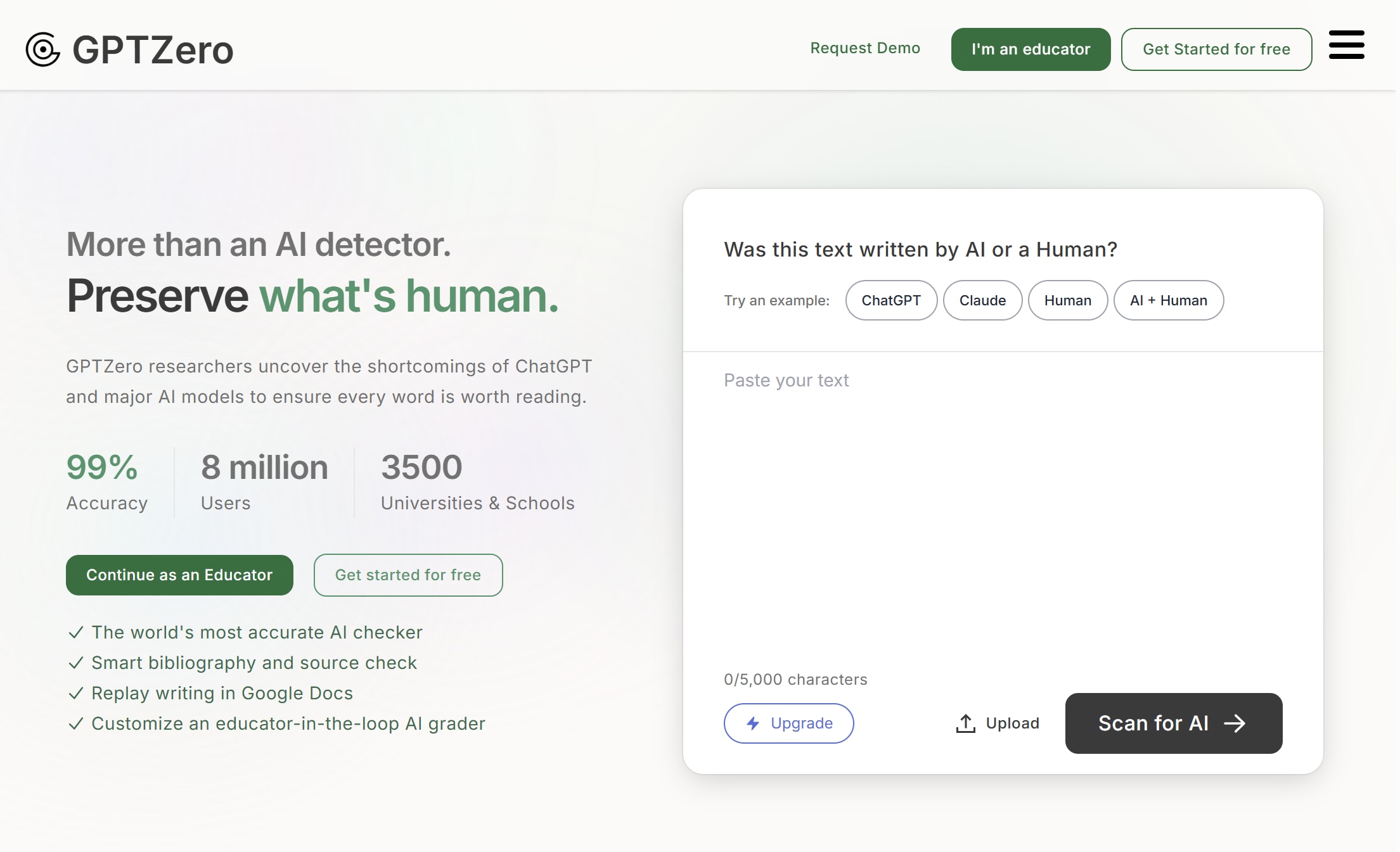This screenshot has height=852, width=1400.
Task: Load the ChatGPT example text
Action: (891, 300)
